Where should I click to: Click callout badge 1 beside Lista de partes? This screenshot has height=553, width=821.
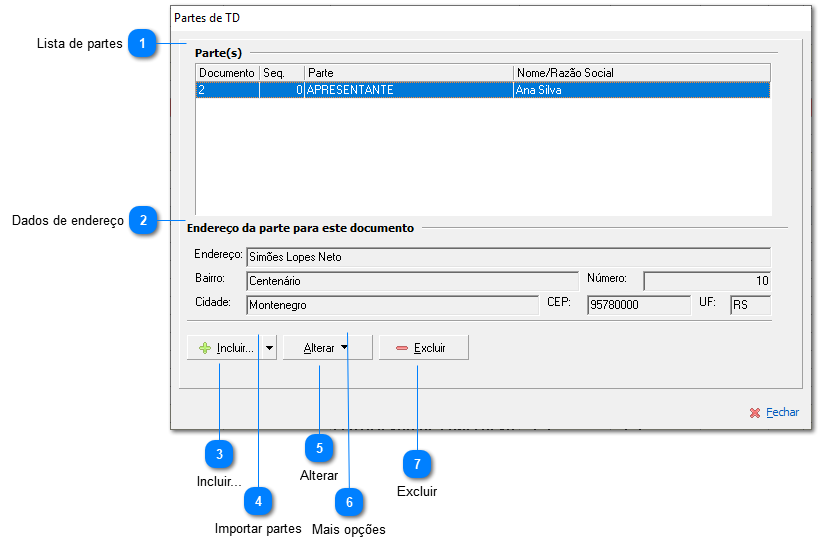coord(143,44)
